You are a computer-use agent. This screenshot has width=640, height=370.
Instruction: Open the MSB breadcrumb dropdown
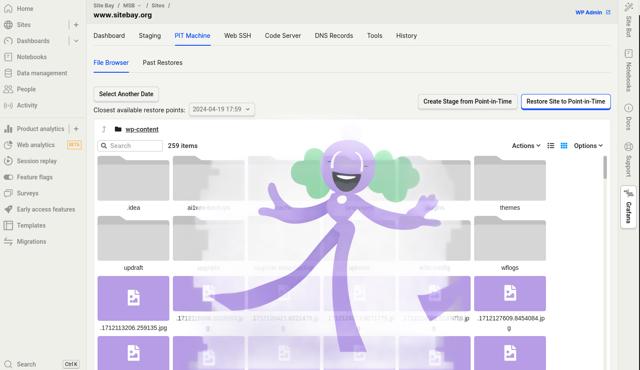coord(132,6)
